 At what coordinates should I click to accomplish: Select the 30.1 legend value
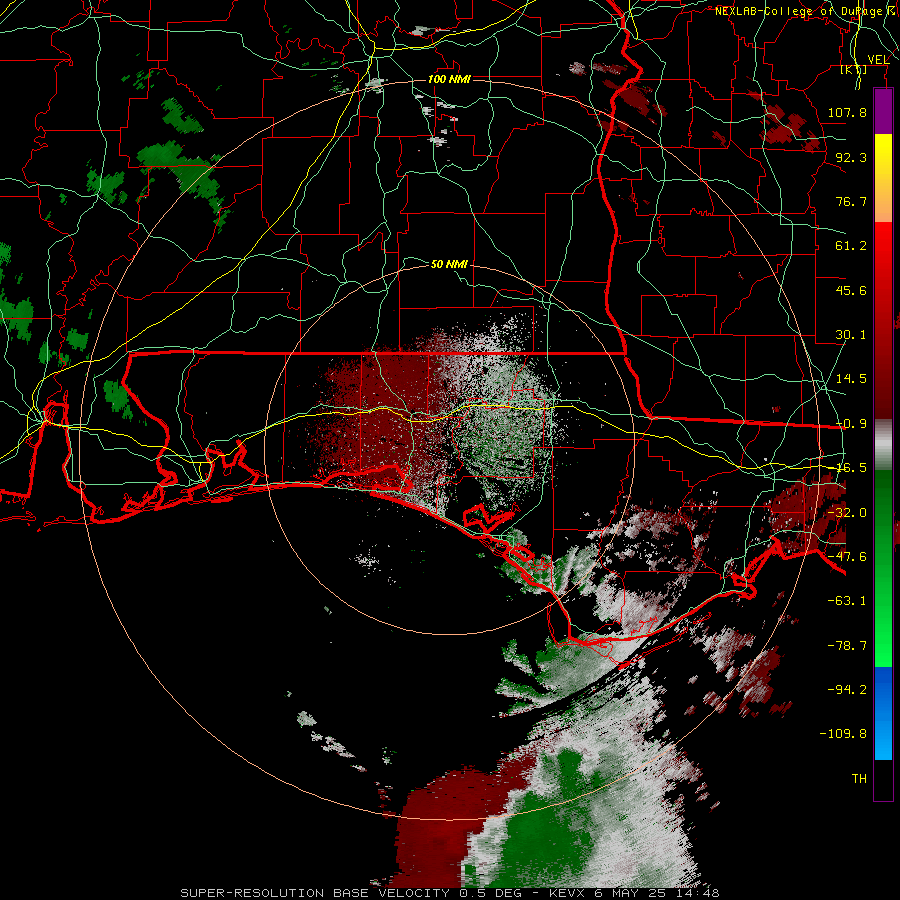tap(851, 335)
